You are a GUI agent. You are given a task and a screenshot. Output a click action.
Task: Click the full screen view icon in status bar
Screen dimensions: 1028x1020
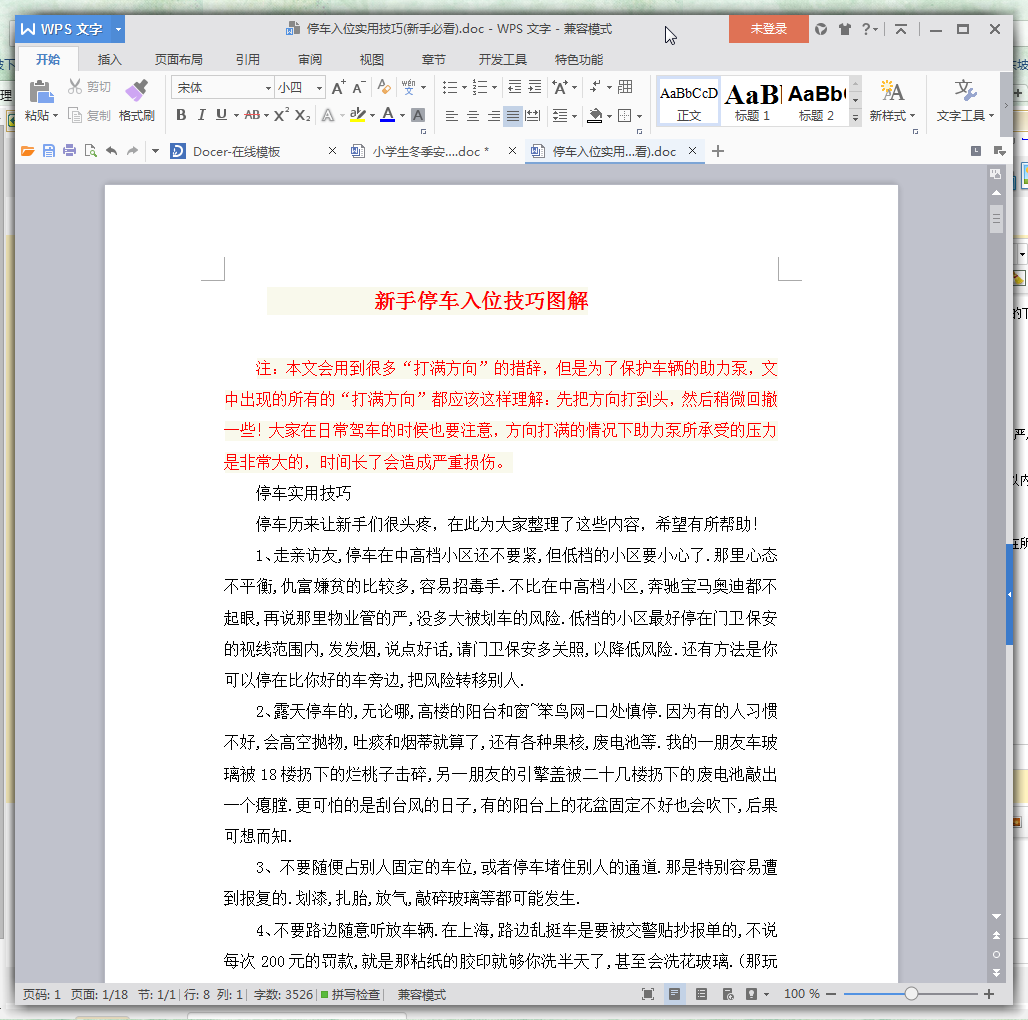(648, 994)
